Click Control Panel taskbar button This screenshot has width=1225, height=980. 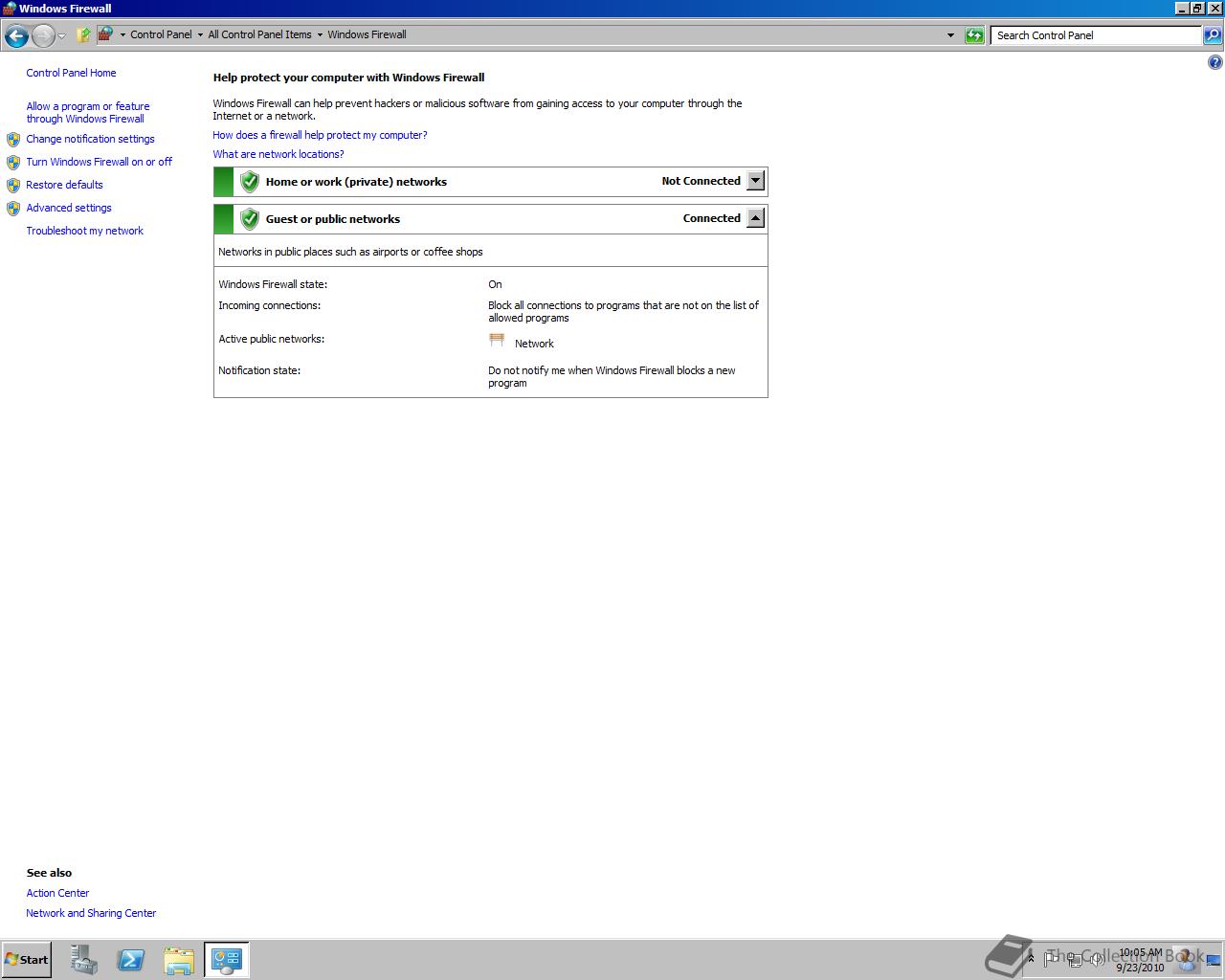227,960
